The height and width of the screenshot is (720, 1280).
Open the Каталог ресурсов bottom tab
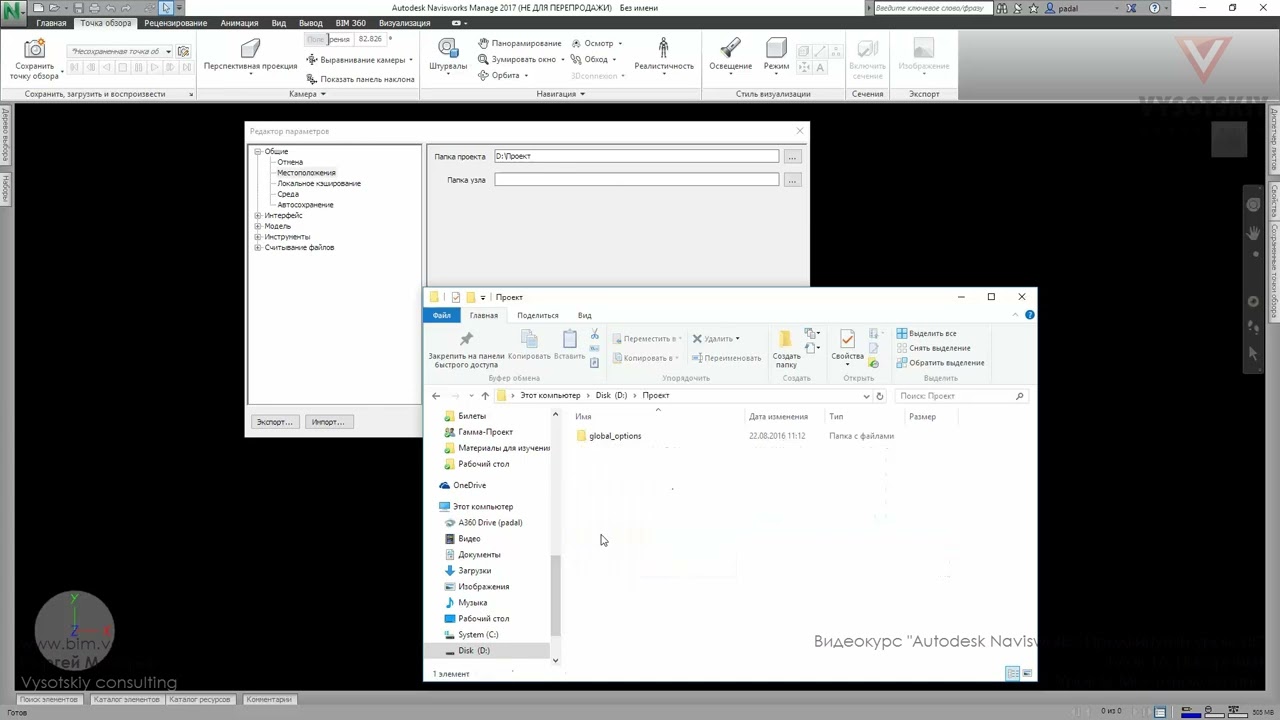[199, 700]
